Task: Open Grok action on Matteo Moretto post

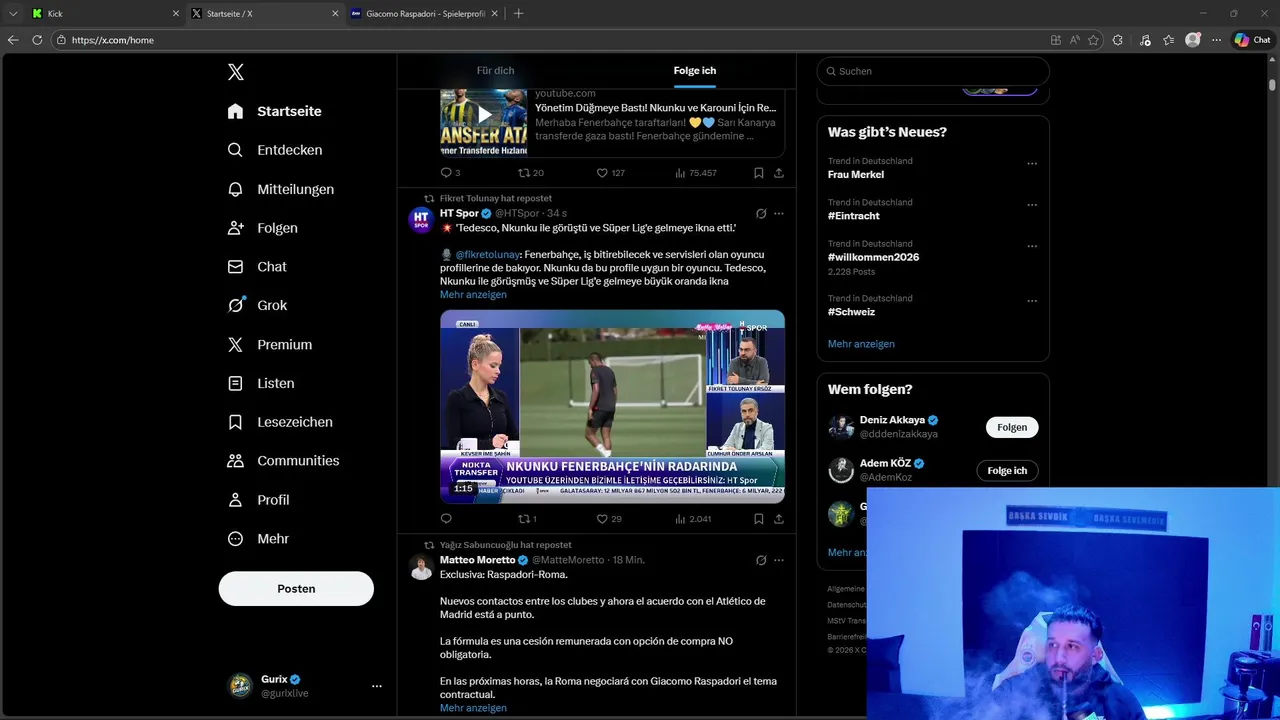Action: pyautogui.click(x=761, y=560)
